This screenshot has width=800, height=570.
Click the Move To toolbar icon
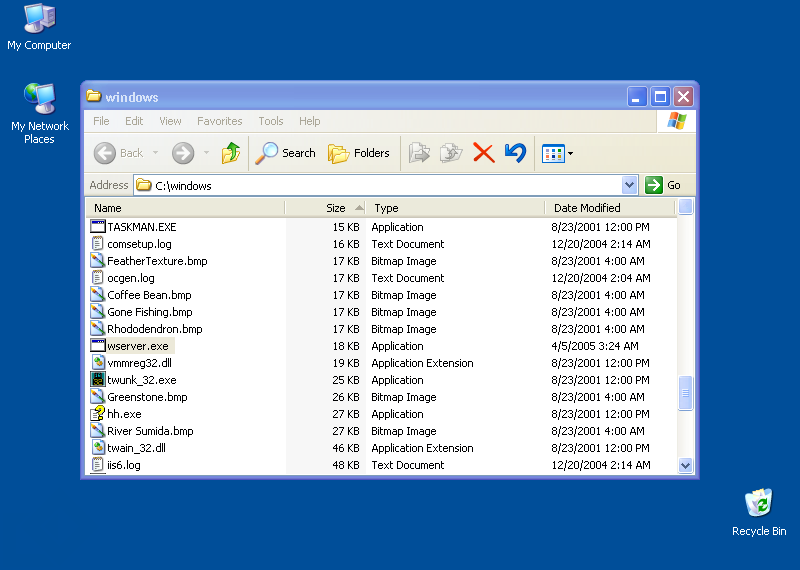tap(419, 153)
